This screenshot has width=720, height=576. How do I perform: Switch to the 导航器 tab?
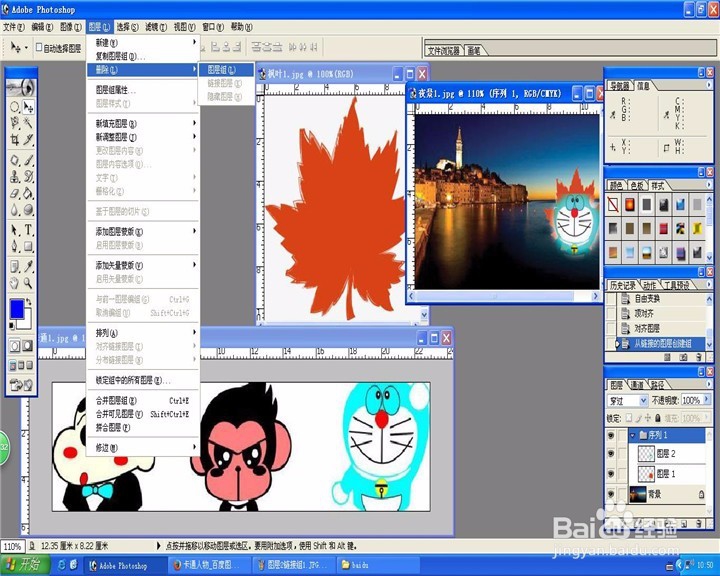[x=619, y=85]
